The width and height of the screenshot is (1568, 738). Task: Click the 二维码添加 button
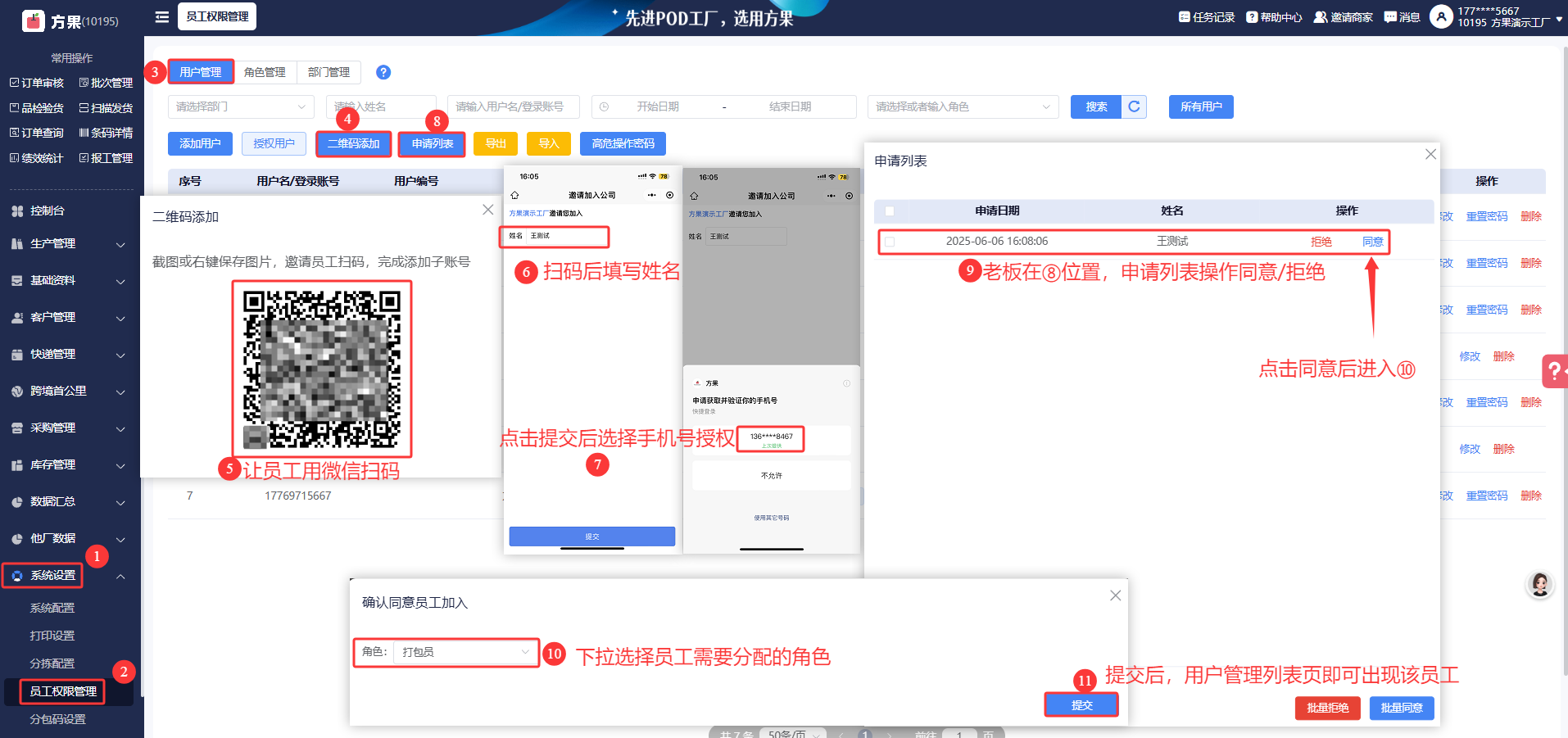coord(354,143)
